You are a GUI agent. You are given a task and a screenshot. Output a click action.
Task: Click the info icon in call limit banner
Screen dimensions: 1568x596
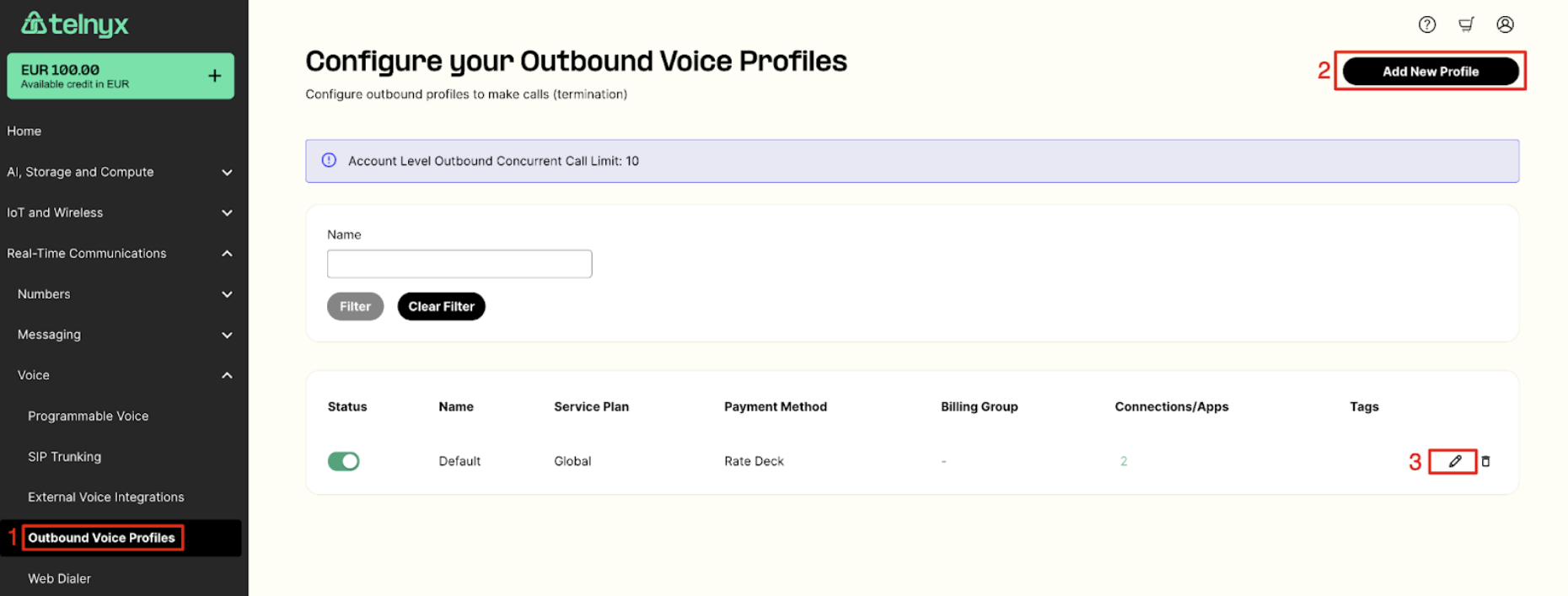[329, 160]
